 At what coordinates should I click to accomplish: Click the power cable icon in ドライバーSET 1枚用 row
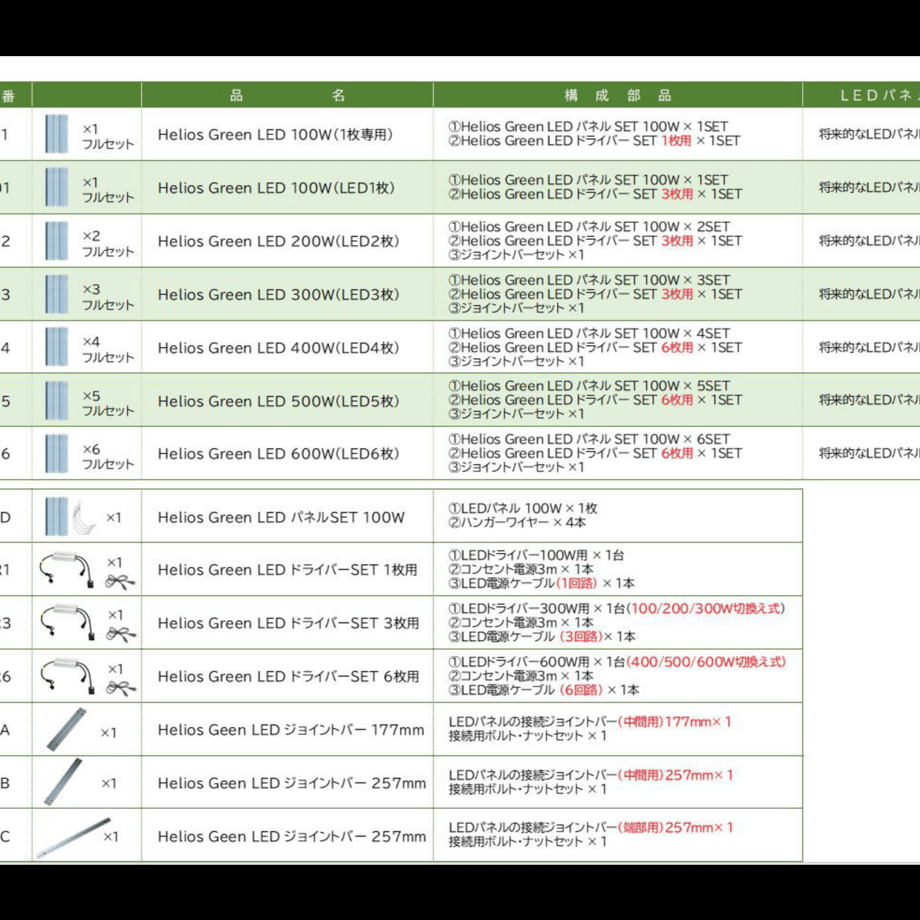point(120,581)
